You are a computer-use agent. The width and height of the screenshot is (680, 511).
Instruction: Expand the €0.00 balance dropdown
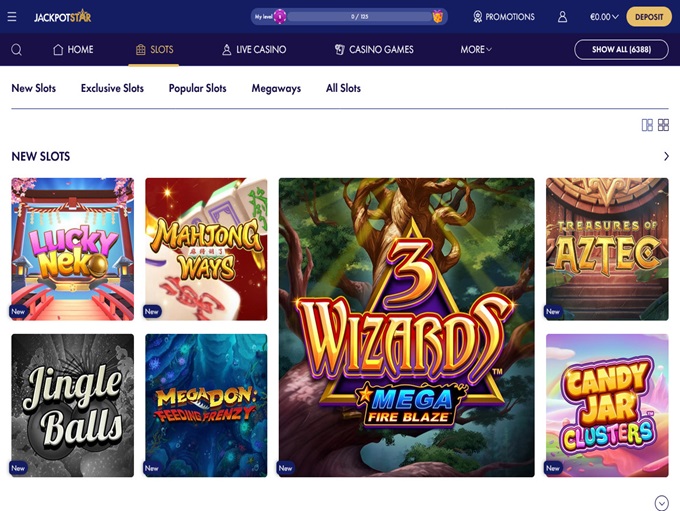[x=604, y=17]
